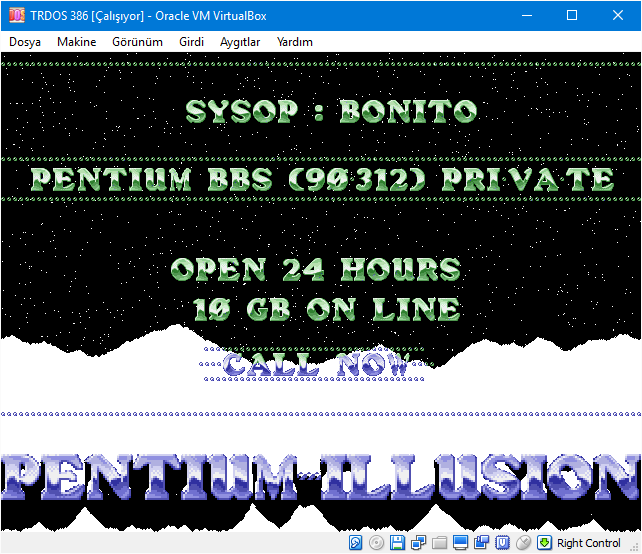Click the network adapters status icon
The width and height of the screenshot is (642, 554).
tap(418, 543)
